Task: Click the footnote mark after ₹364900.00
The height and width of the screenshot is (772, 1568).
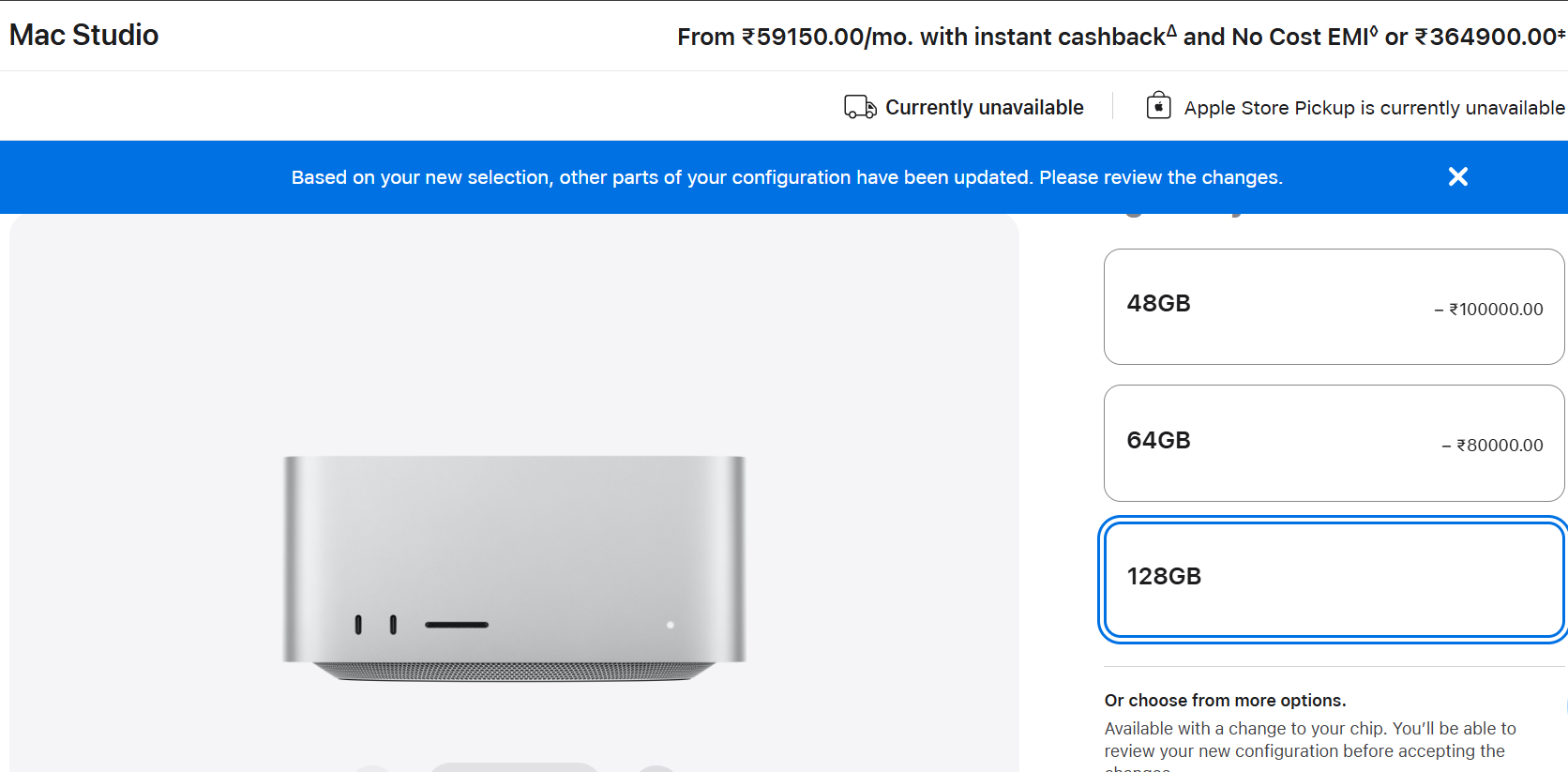Action: click(1561, 34)
